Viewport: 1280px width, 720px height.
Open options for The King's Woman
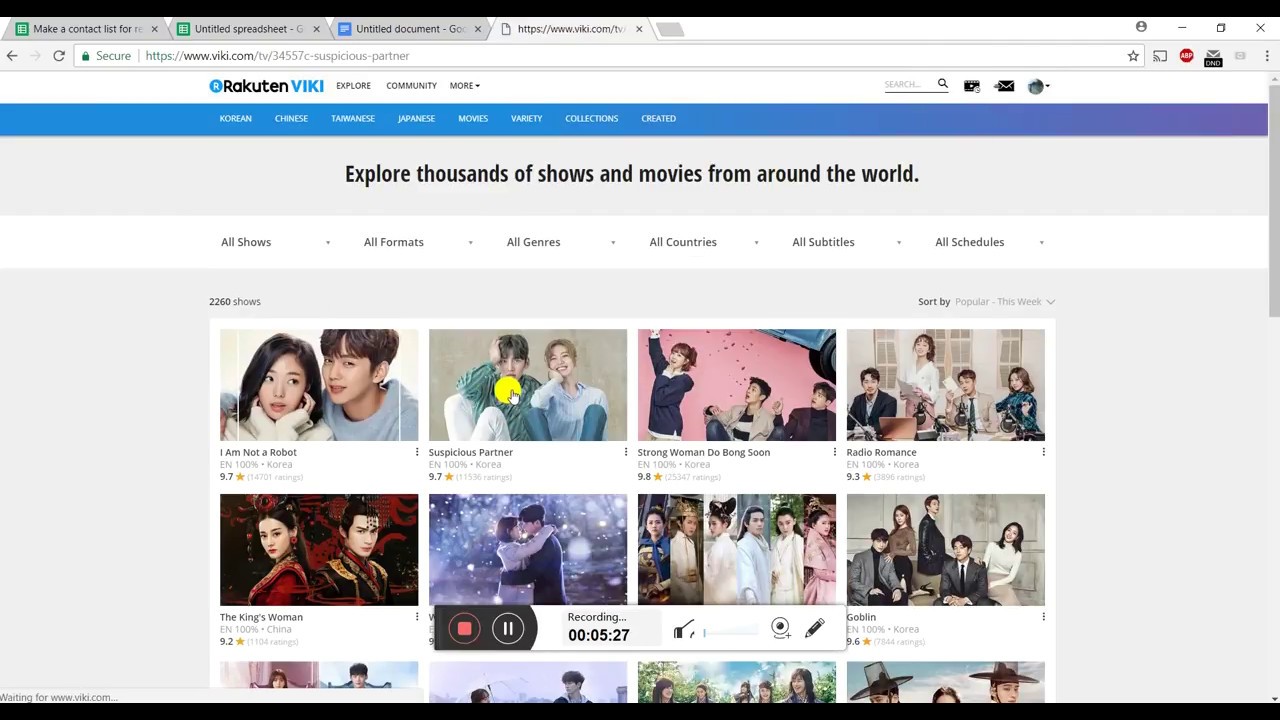(x=417, y=617)
